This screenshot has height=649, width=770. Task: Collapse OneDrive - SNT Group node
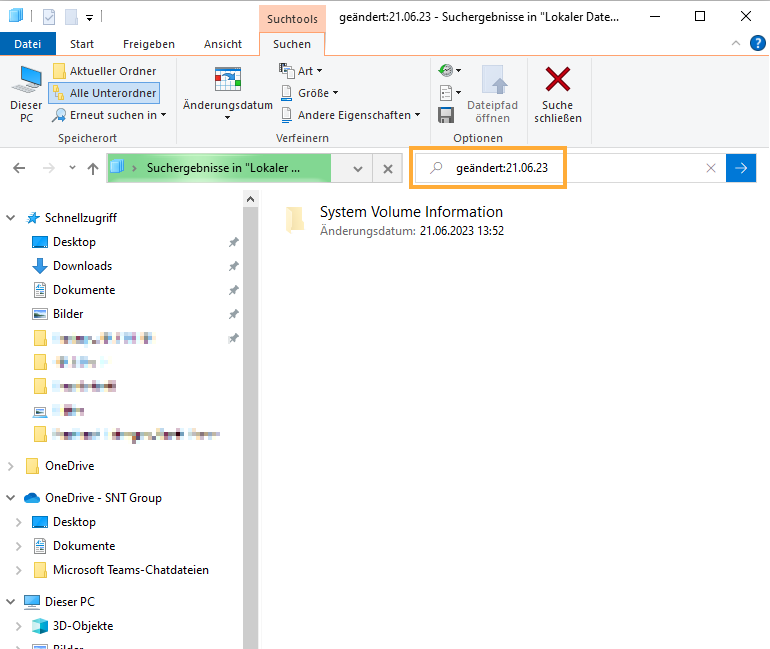[11, 498]
